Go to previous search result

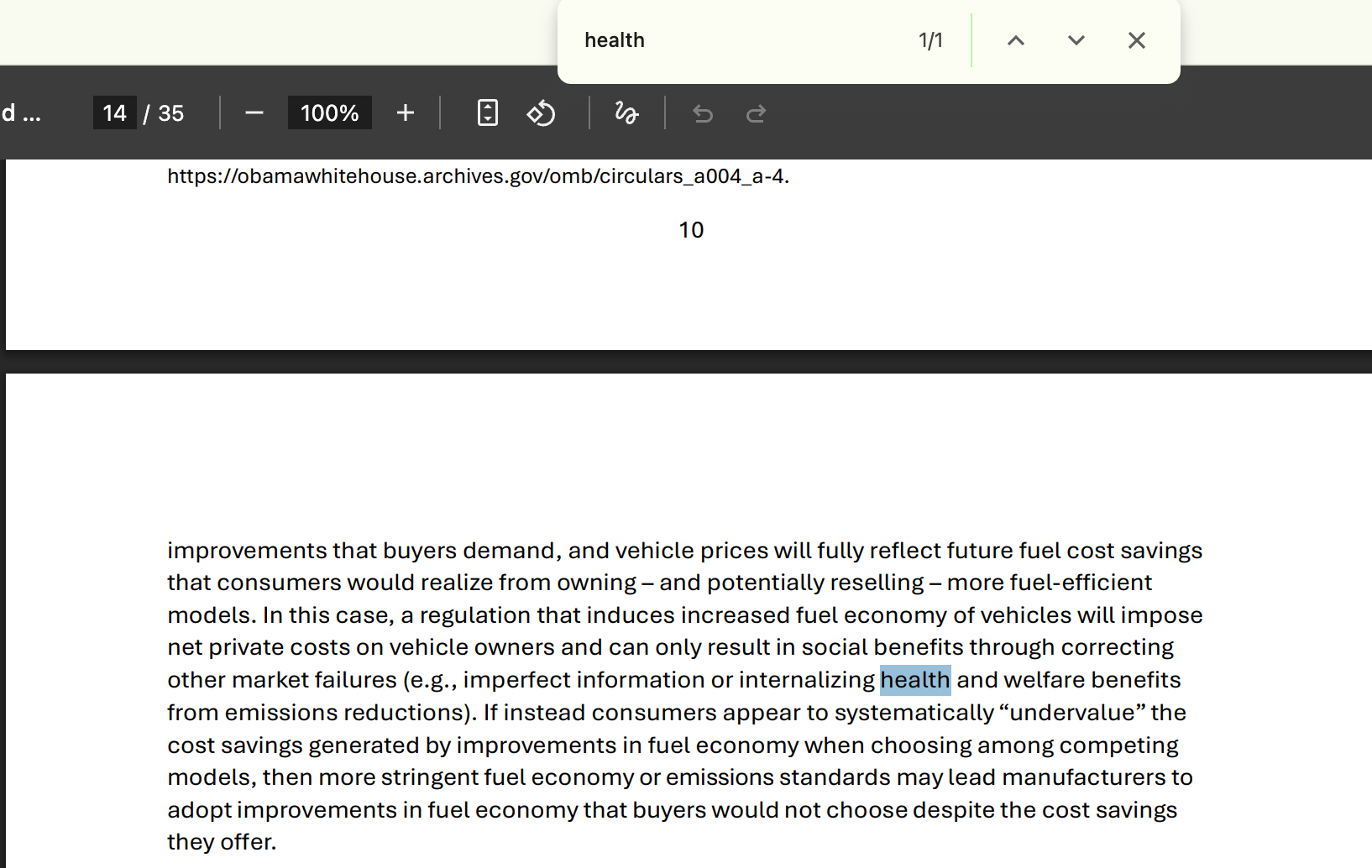tap(1015, 40)
